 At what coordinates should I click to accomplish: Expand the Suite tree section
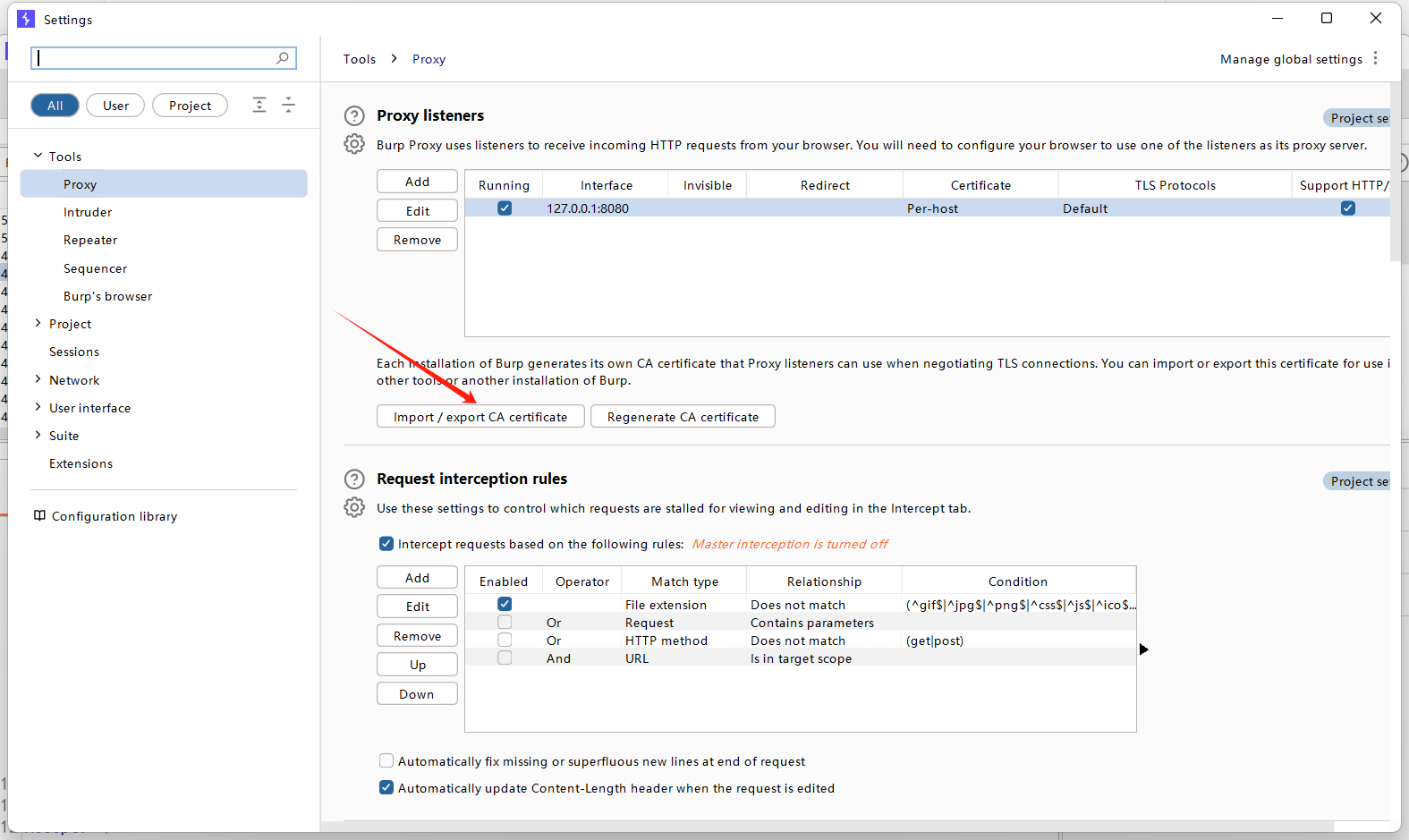38,435
